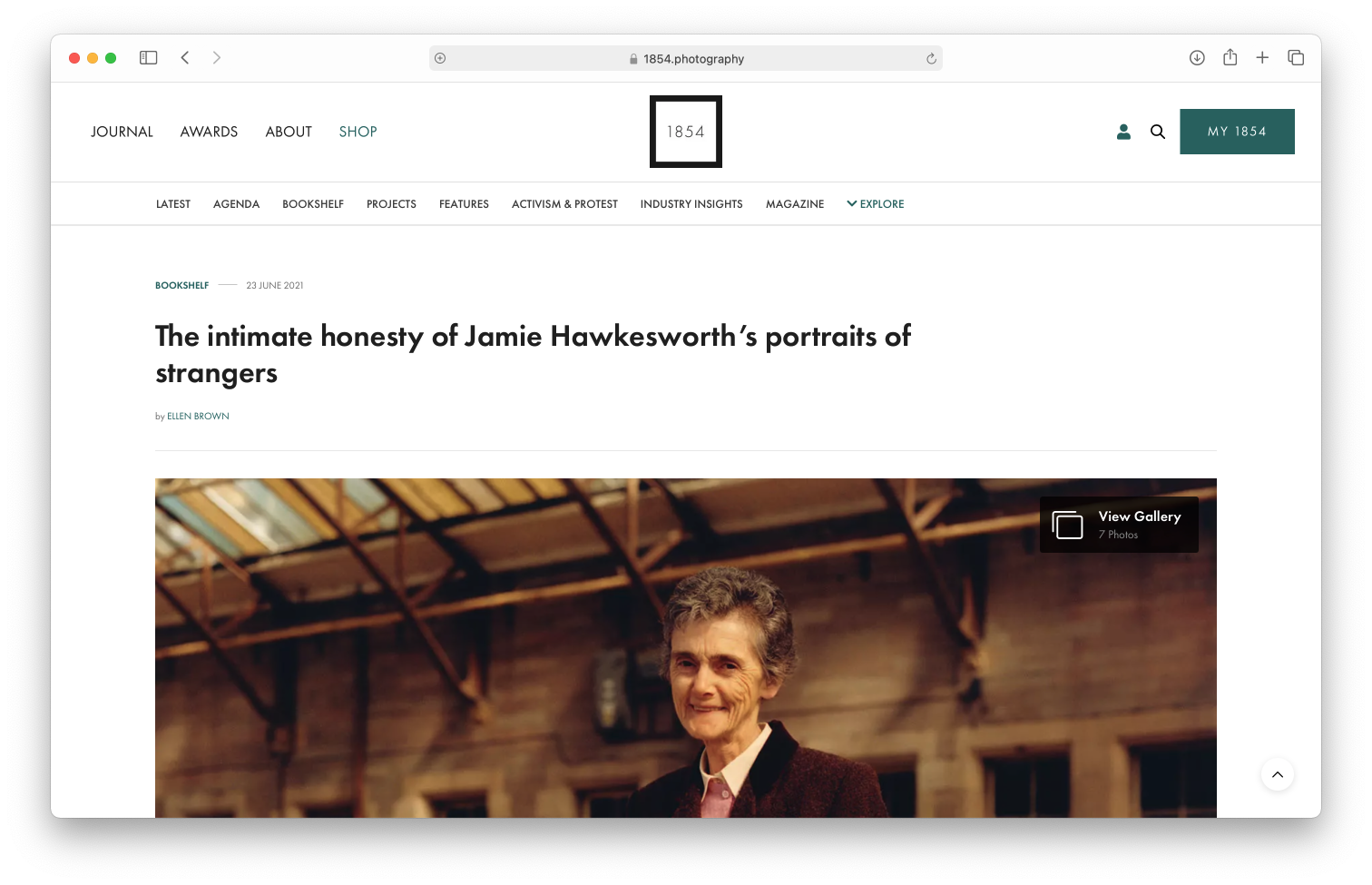Viewport: 1372px width, 885px height.
Task: Click the gallery stack icon
Action: (x=1068, y=525)
